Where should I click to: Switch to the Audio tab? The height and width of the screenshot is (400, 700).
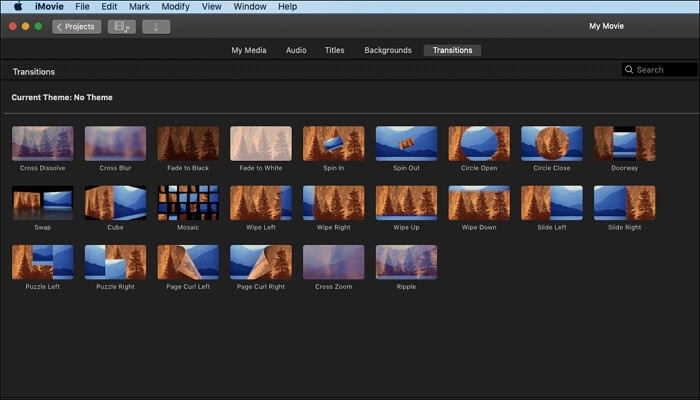pos(296,50)
